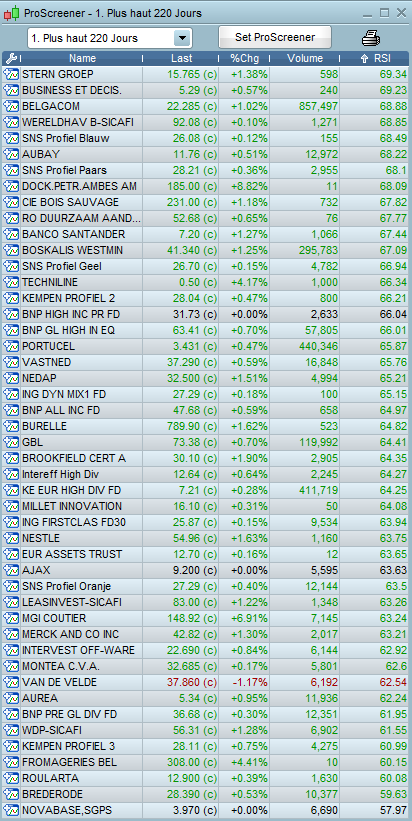Open chart icon for FROMAGERIES BEL
This screenshot has height=821, width=412.
tap(11, 762)
